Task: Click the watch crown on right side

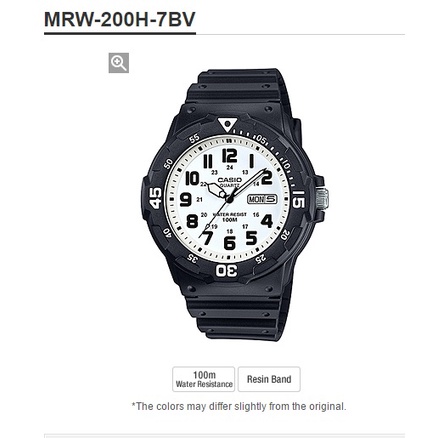Action: (322, 199)
